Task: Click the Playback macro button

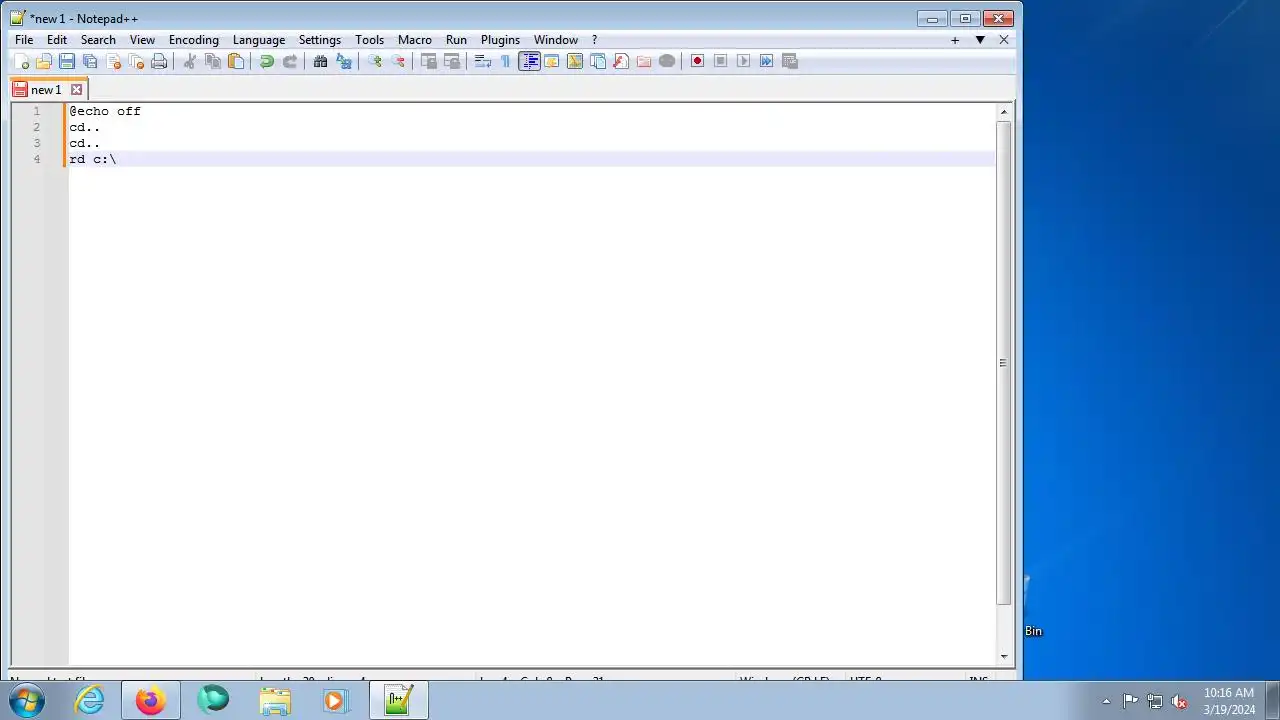Action: pyautogui.click(x=744, y=61)
